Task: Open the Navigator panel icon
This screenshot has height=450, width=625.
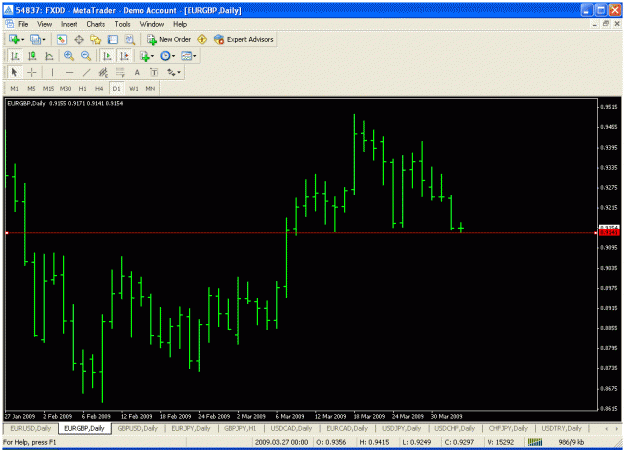Action: pyautogui.click(x=96, y=39)
